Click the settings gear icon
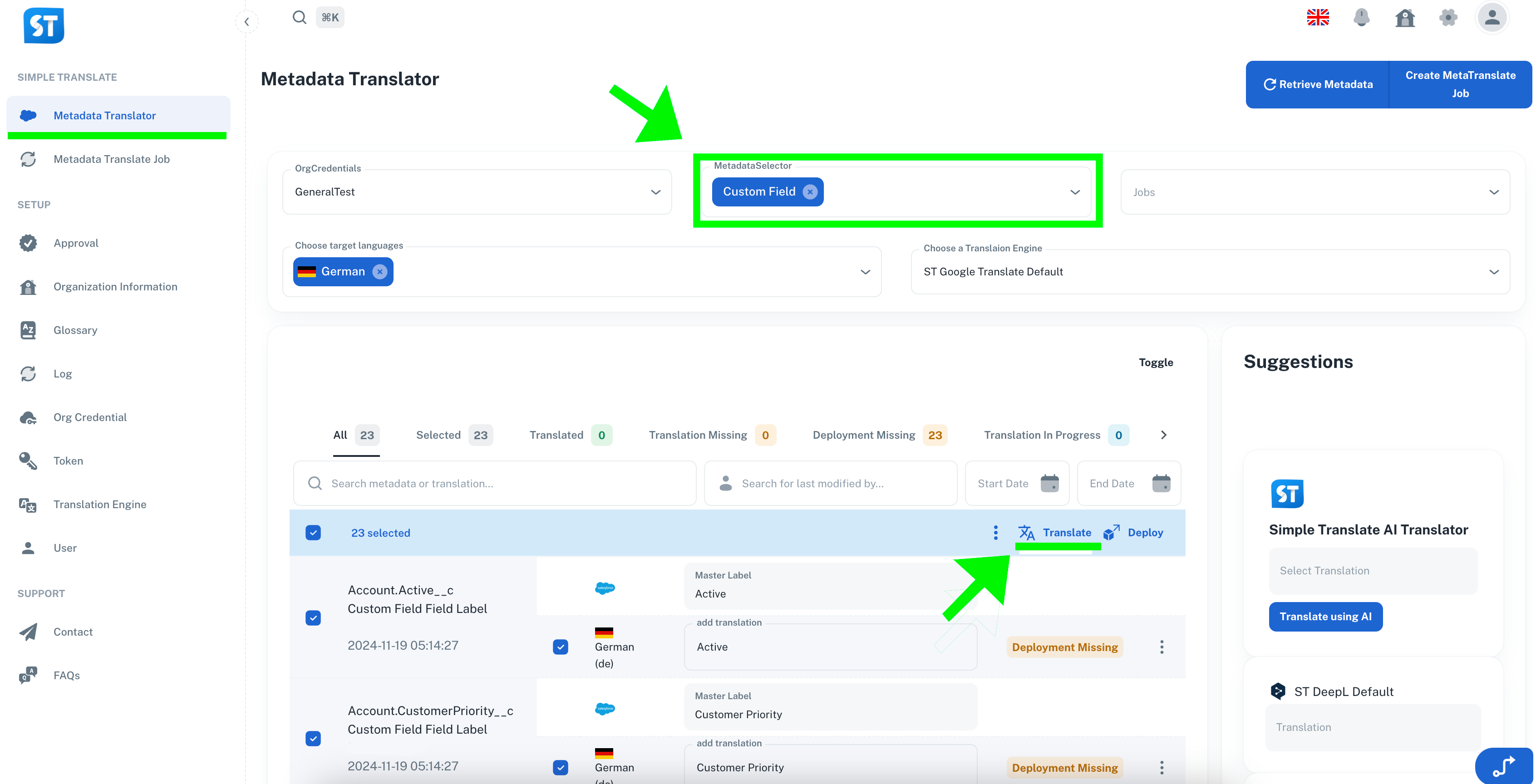The width and height of the screenshot is (1536, 784). (x=1448, y=18)
